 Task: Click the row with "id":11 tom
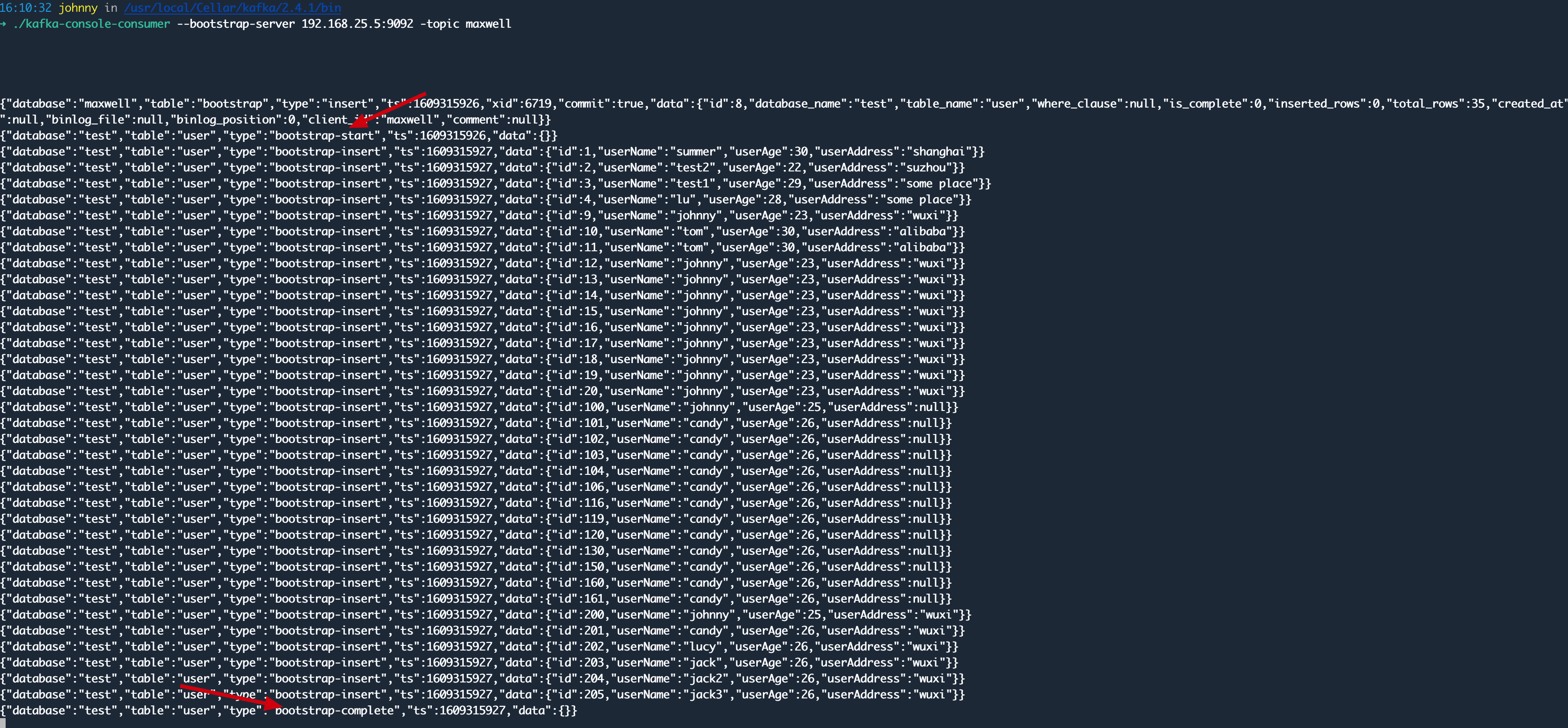[483, 248]
